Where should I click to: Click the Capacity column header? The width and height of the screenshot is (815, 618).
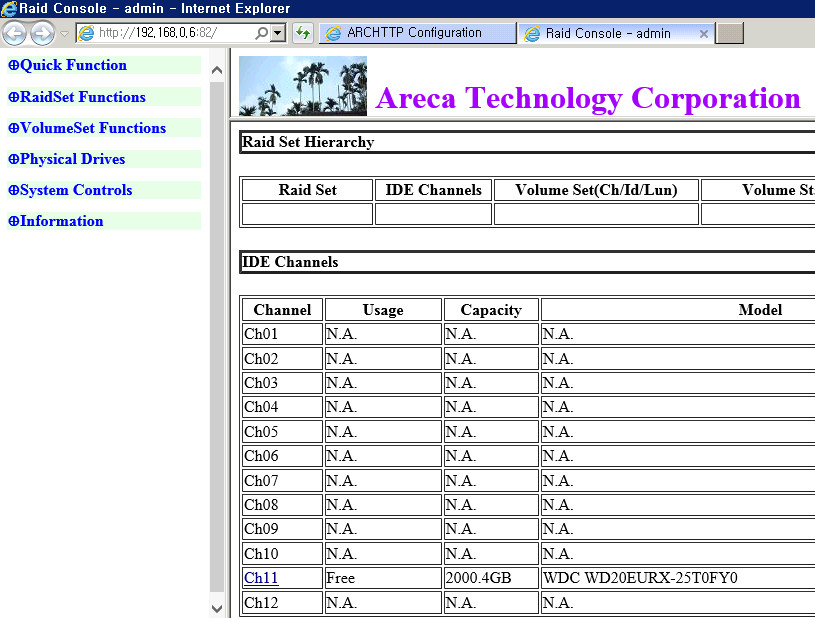pos(491,310)
